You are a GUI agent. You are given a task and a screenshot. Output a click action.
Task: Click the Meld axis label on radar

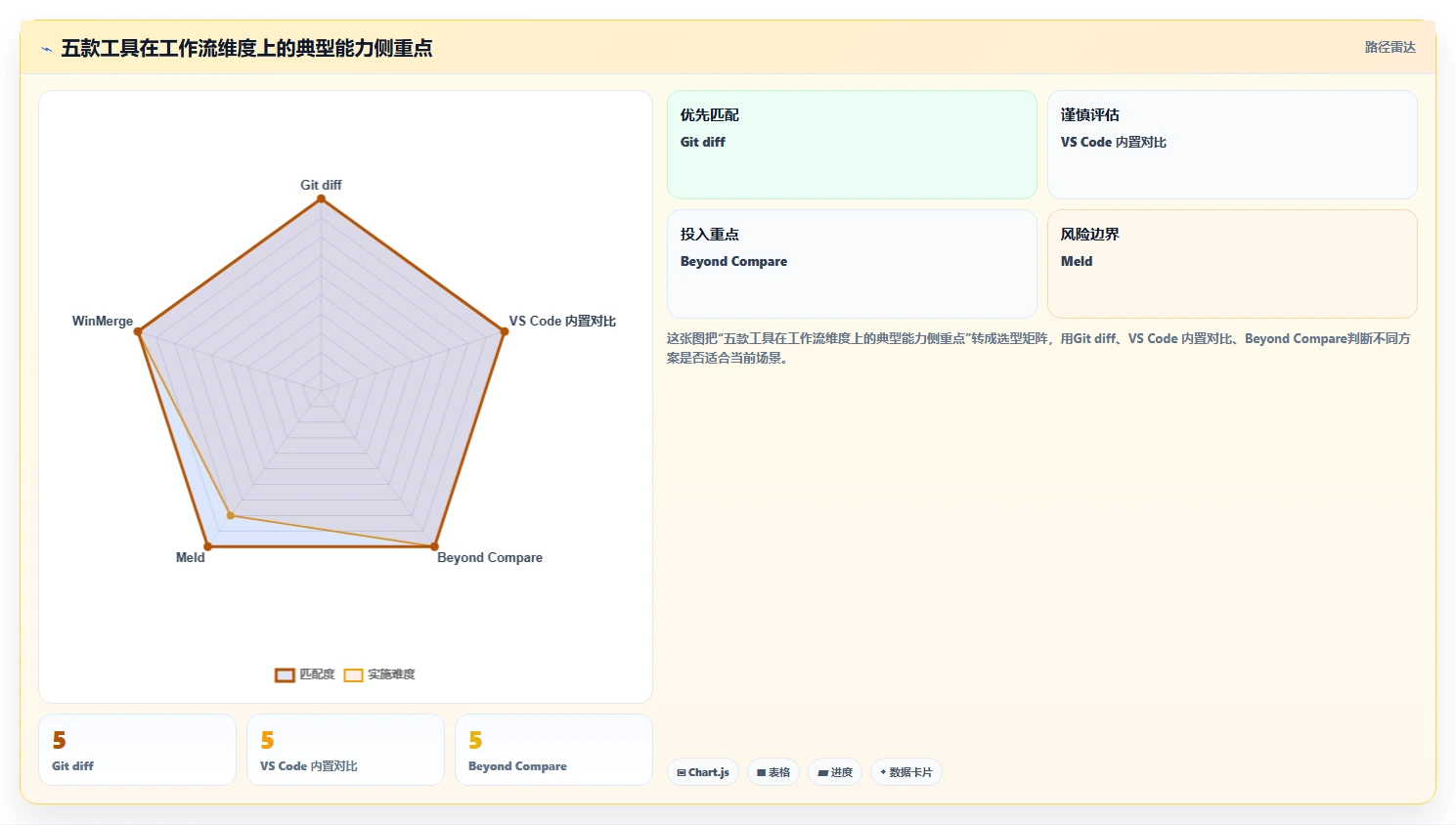[x=191, y=557]
